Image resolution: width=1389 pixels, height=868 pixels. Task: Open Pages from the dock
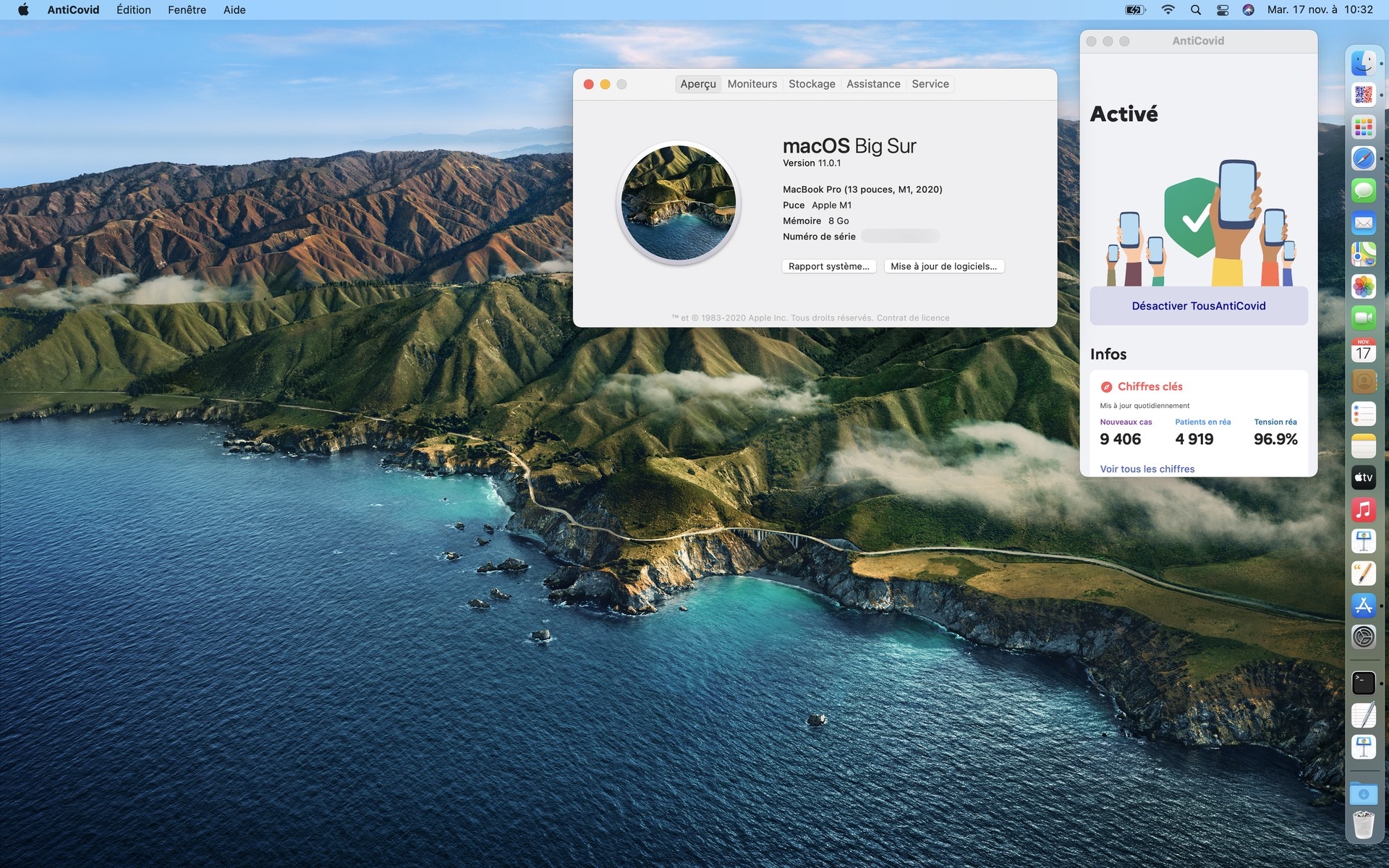coord(1363,573)
